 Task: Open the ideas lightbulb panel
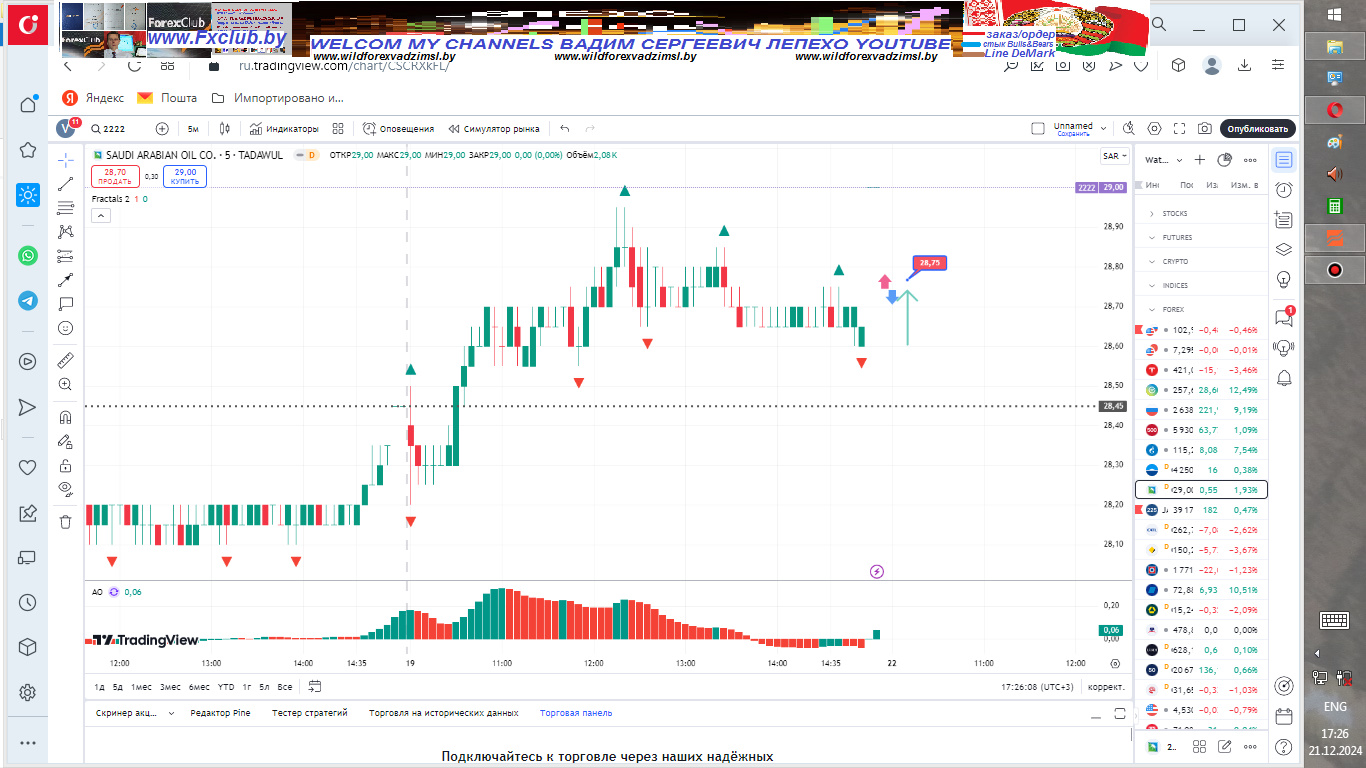click(1284, 278)
